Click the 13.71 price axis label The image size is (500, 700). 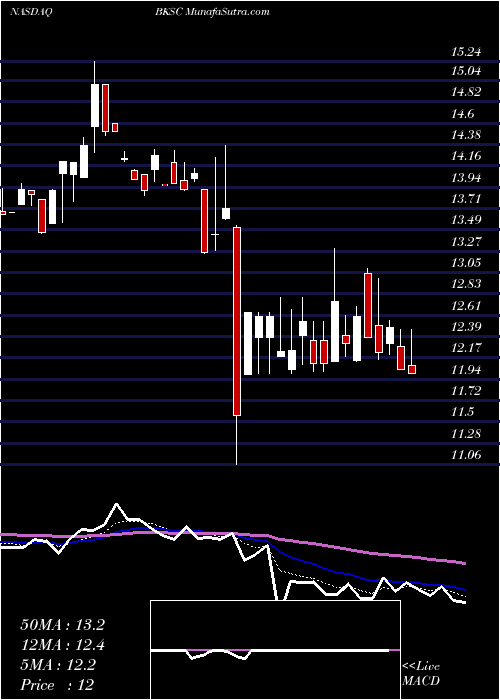(466, 199)
